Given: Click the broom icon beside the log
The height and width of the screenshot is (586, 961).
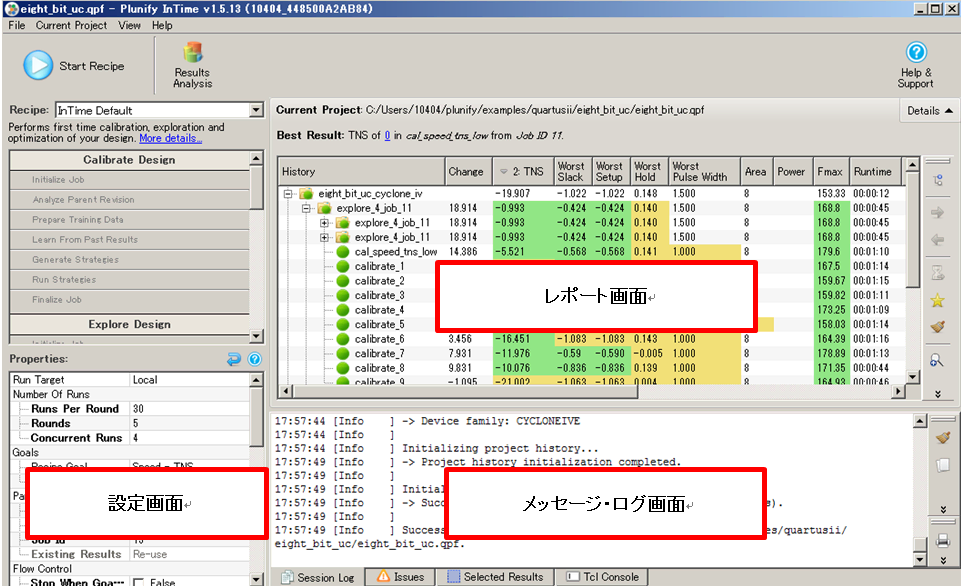Looking at the screenshot, I should [940, 437].
